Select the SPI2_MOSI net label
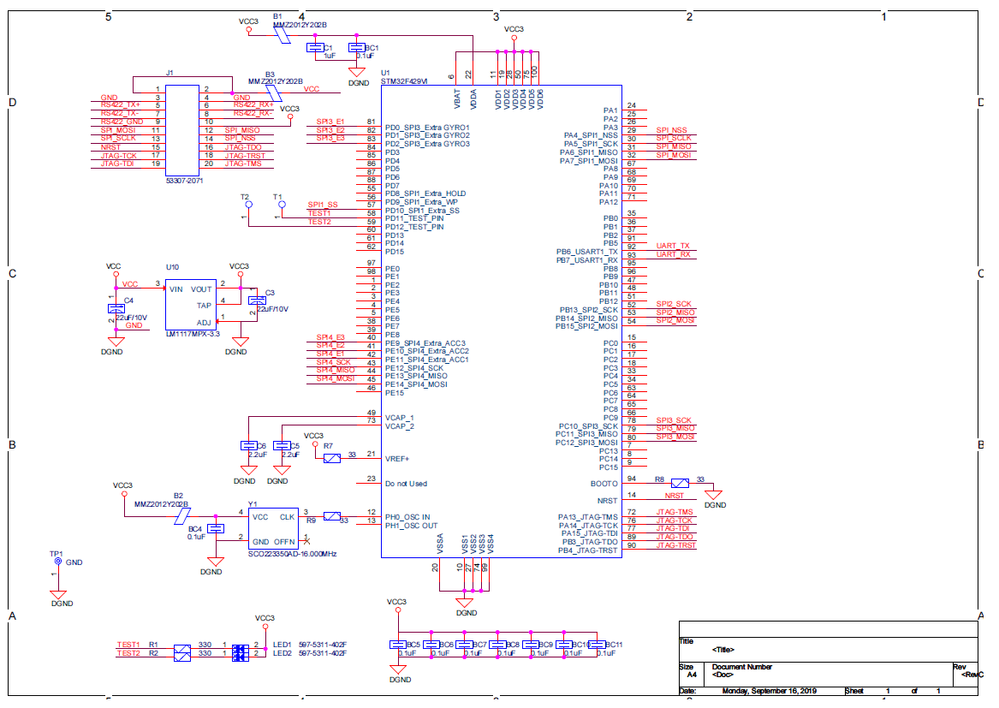Viewport: 999px width, 708px height. click(675, 321)
